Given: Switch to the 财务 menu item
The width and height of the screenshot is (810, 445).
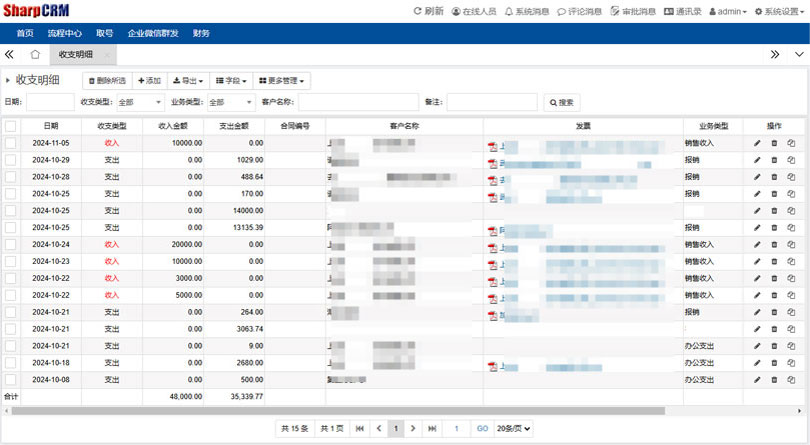Looking at the screenshot, I should pyautogui.click(x=201, y=33).
